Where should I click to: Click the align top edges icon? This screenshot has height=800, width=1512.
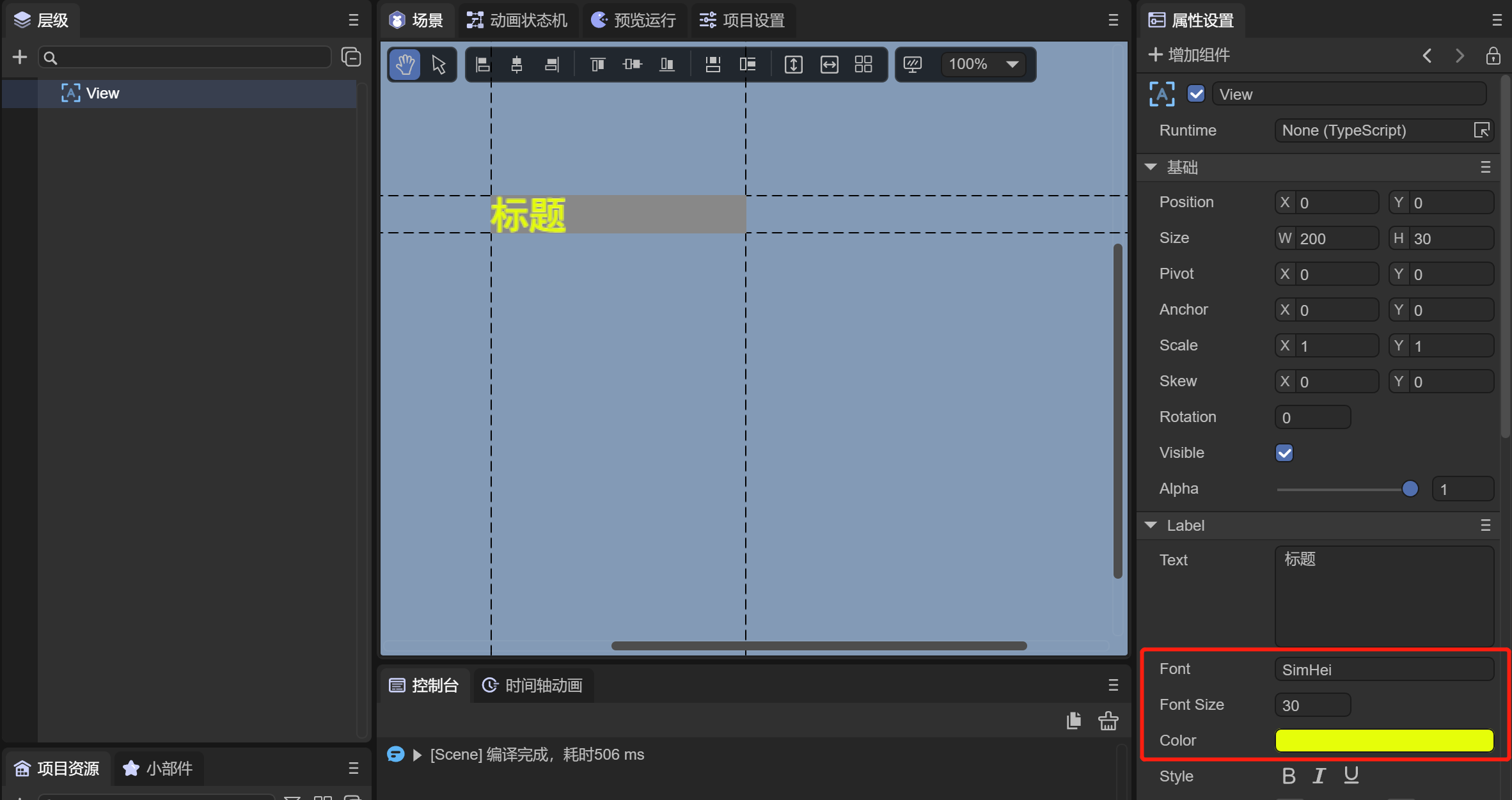tap(597, 65)
